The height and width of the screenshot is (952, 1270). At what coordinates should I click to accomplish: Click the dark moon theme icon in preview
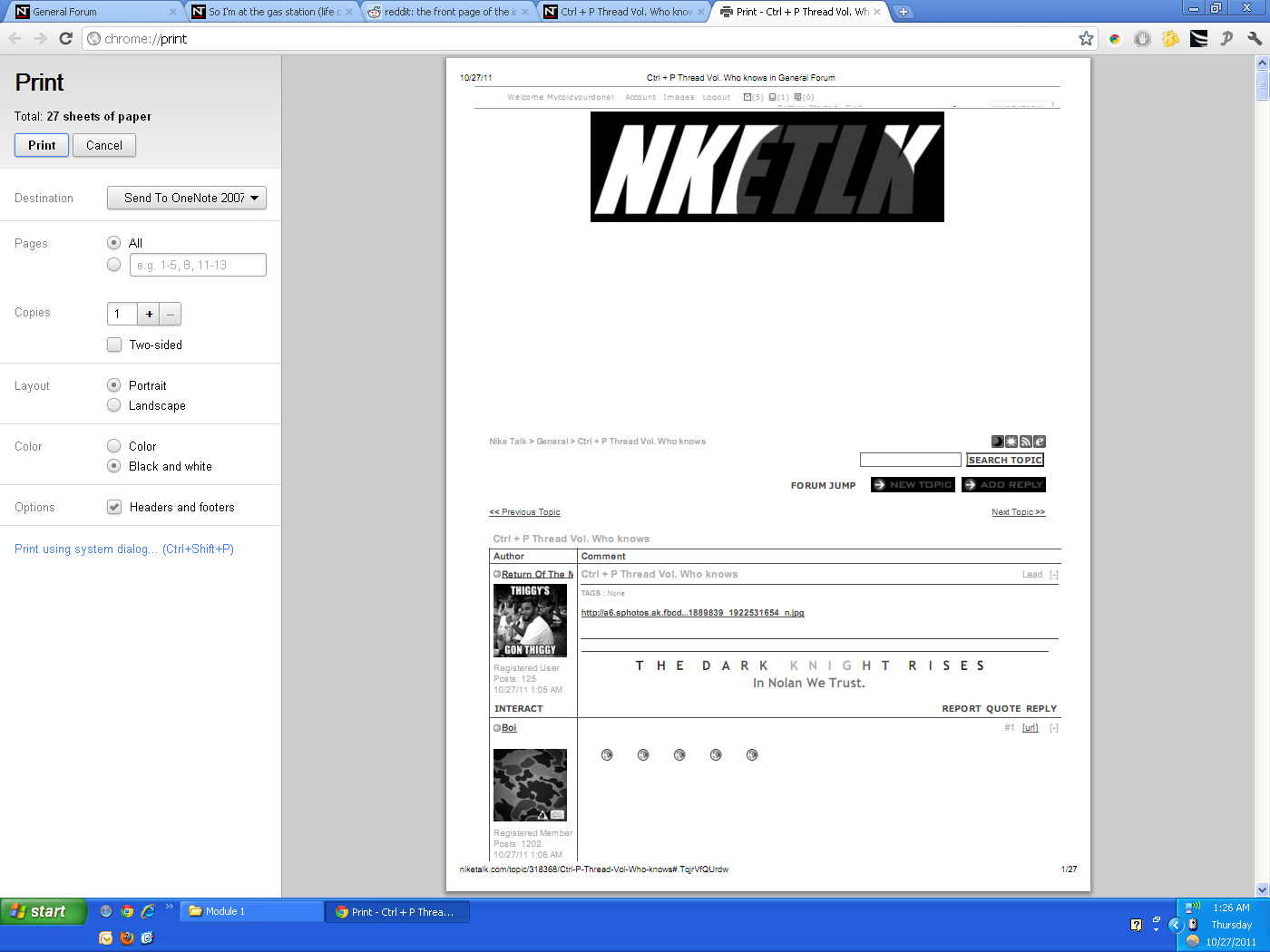997,442
